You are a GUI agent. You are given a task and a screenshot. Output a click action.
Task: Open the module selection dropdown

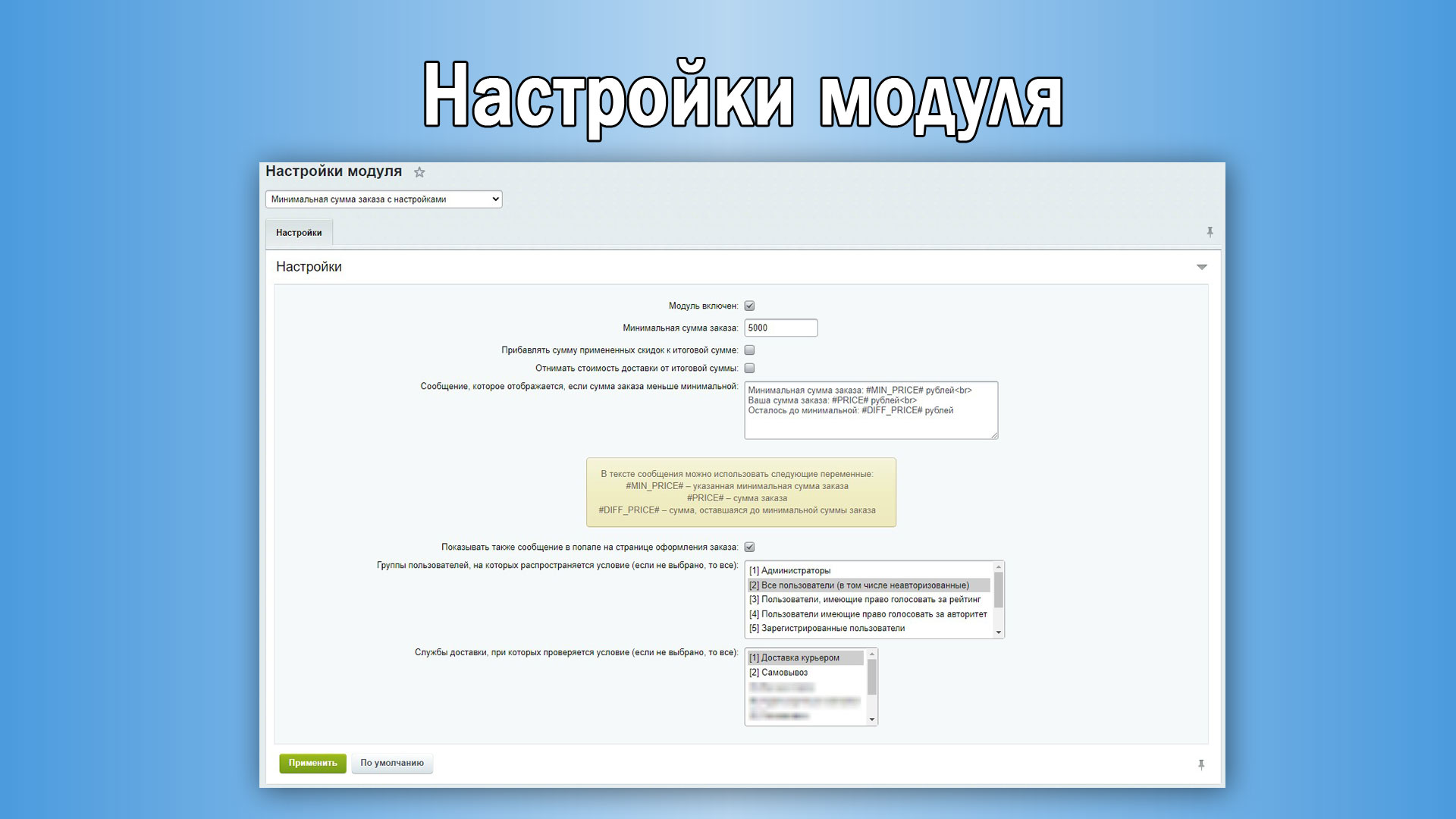tap(384, 199)
